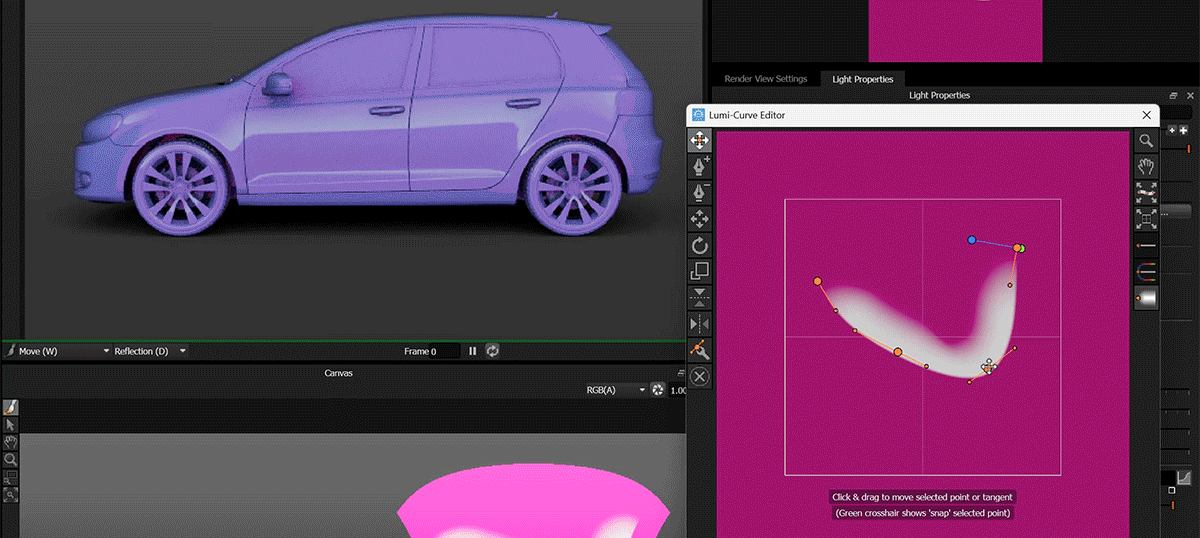
Task: Select the Remove Point pen tool
Action: tap(700, 191)
